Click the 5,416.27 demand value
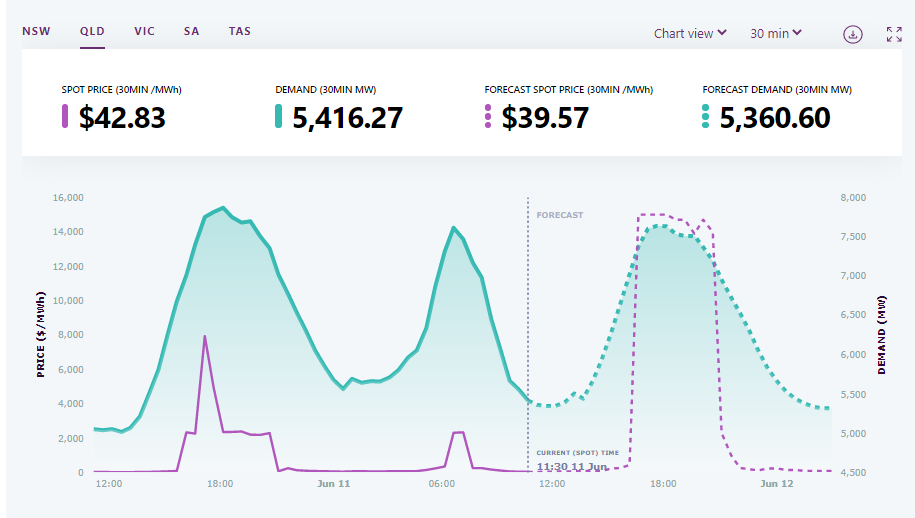The height and width of the screenshot is (518, 915). 347,118
